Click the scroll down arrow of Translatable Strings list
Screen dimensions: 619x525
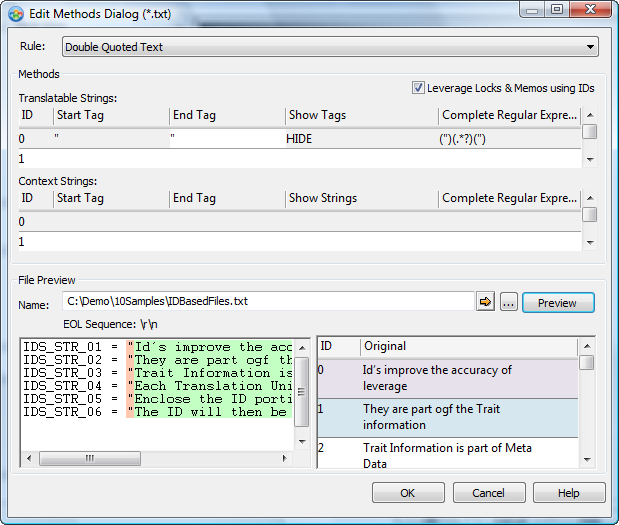coord(590,159)
